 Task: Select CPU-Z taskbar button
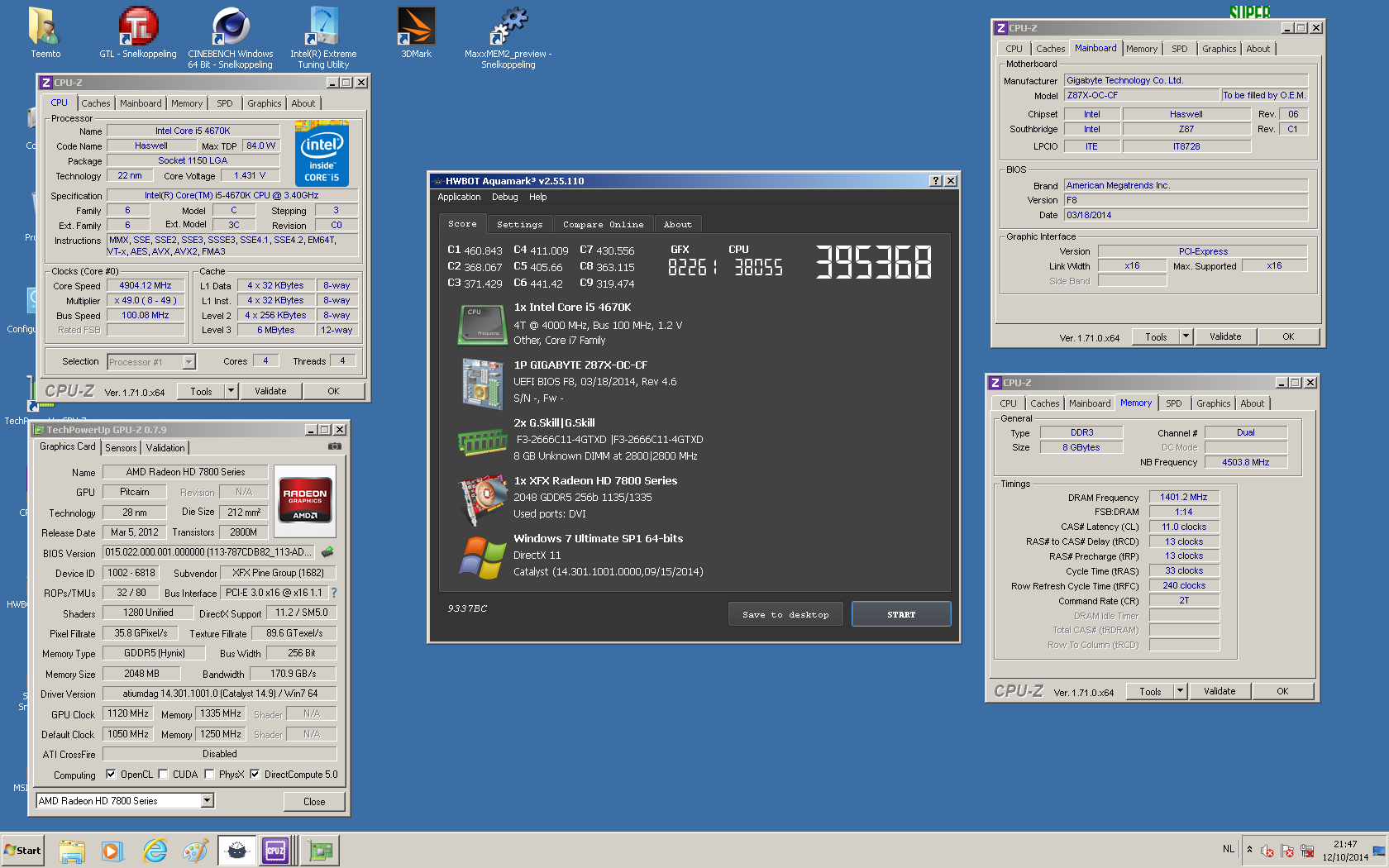tap(275, 851)
